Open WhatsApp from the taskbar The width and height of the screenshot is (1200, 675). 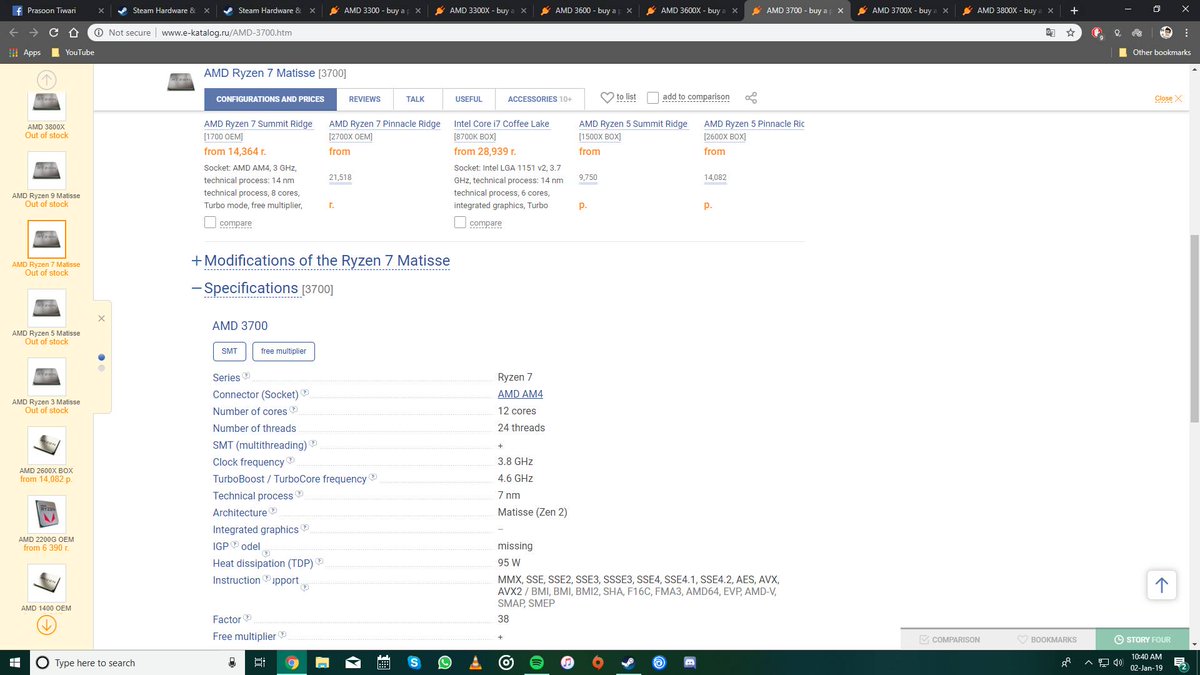(444, 662)
